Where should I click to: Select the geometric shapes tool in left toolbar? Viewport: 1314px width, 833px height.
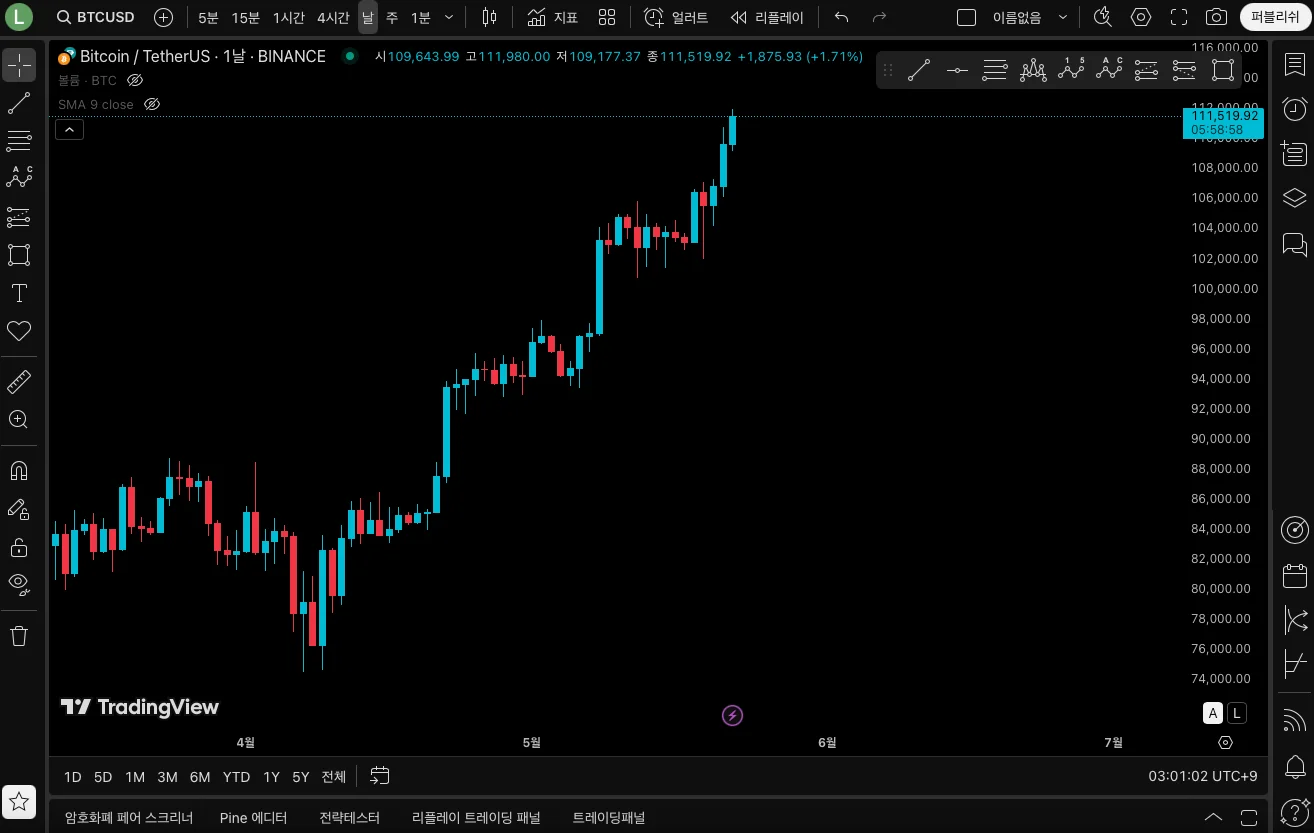coord(19,255)
